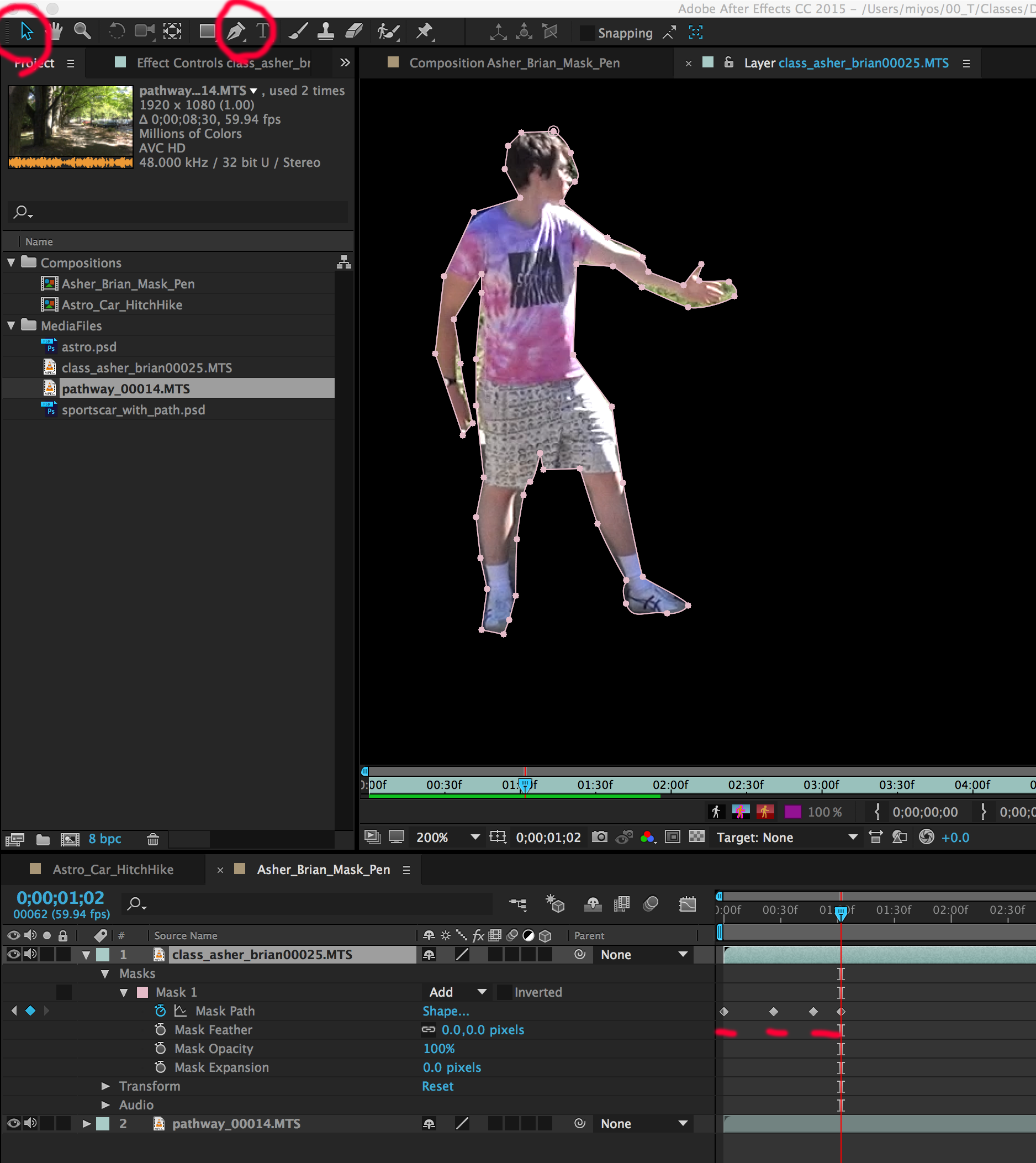Image resolution: width=1036 pixels, height=1163 pixels.
Task: Select the Hand tool
Action: coord(55,31)
